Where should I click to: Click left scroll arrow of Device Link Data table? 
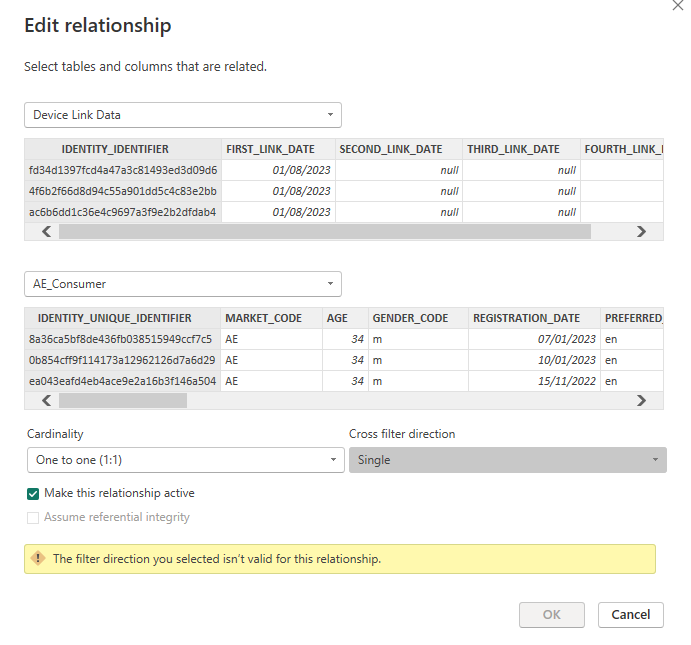click(46, 232)
